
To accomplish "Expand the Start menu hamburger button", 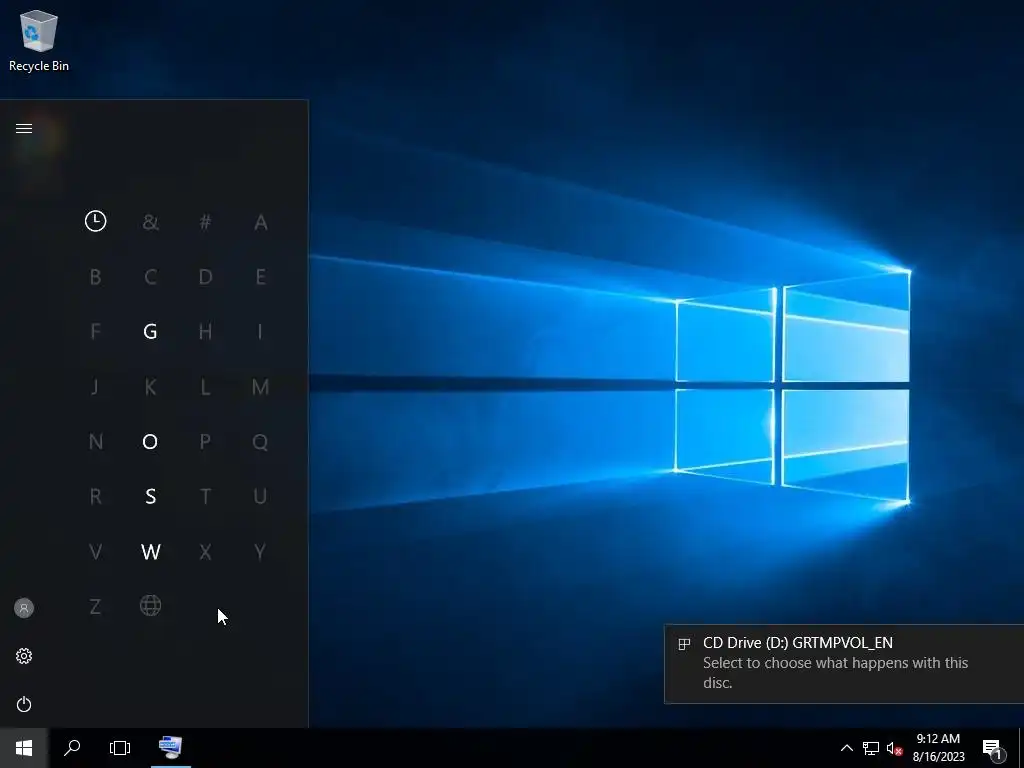I will 24,128.
